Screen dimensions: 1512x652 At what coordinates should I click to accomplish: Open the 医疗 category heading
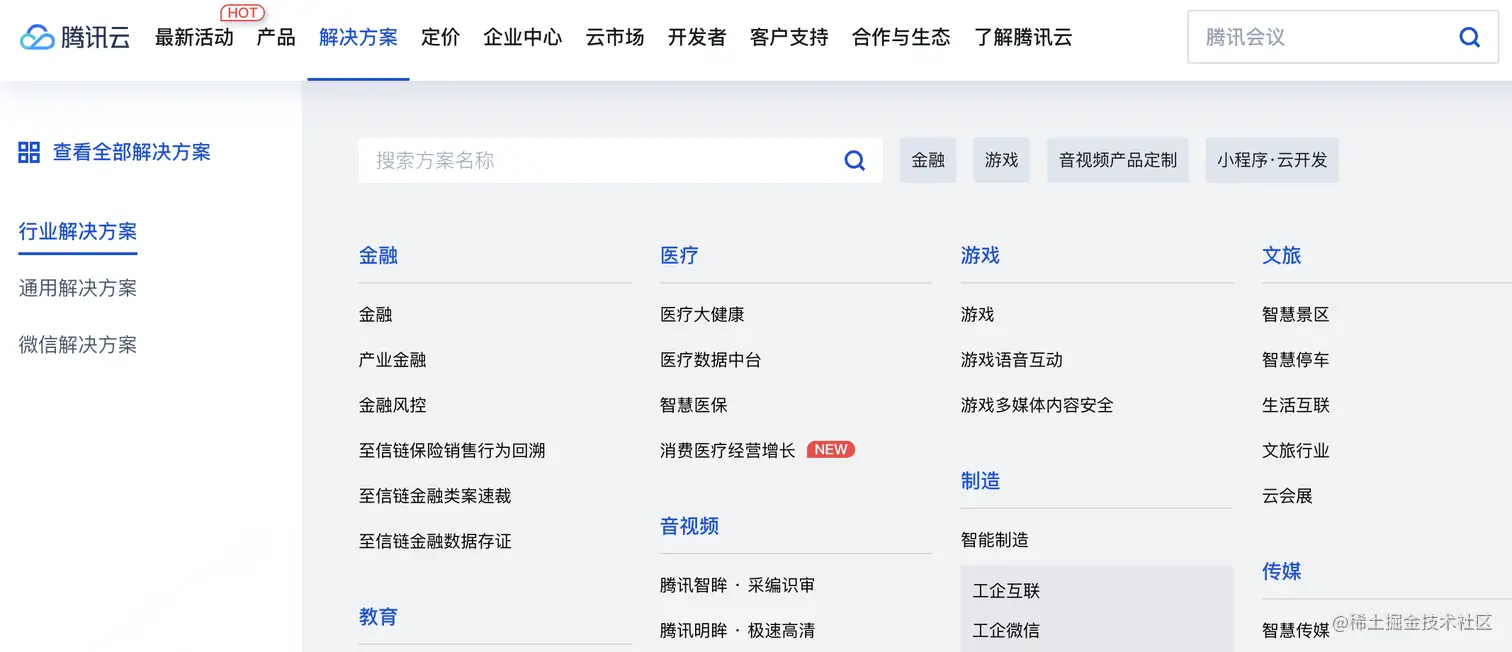coord(679,255)
